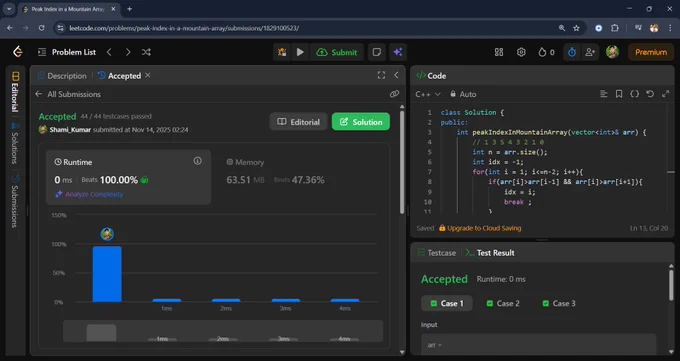Start the timer stopwatch icon
Screen dimensions: 680x361
click(x=572, y=52)
